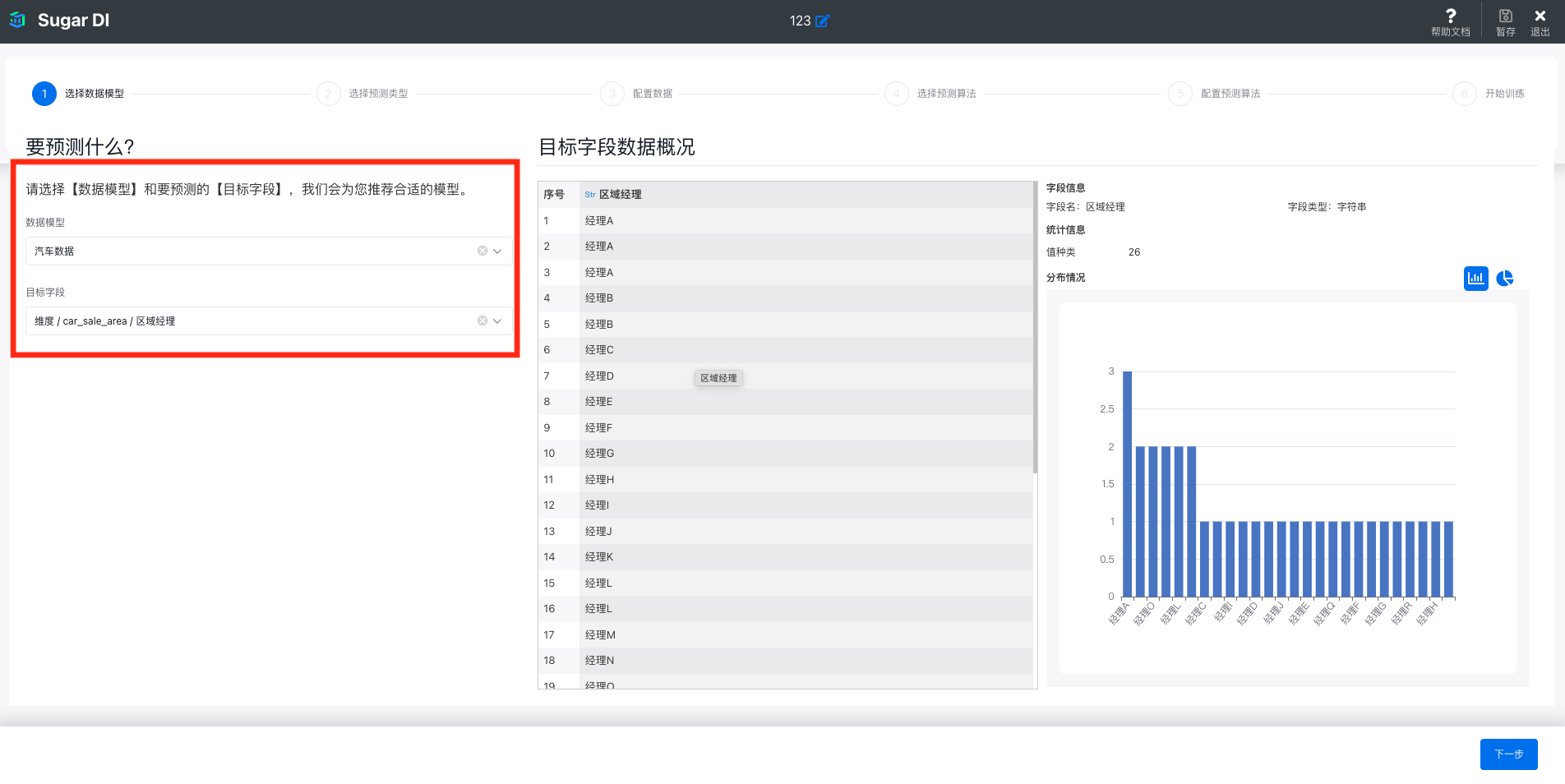The height and width of the screenshot is (784, 1565).
Task: Click the project title 123
Action: [800, 21]
